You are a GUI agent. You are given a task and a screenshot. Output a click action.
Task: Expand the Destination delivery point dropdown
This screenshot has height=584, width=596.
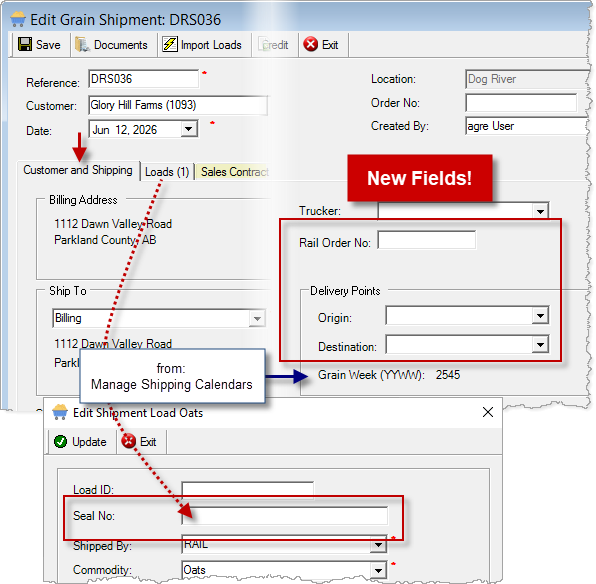540,344
